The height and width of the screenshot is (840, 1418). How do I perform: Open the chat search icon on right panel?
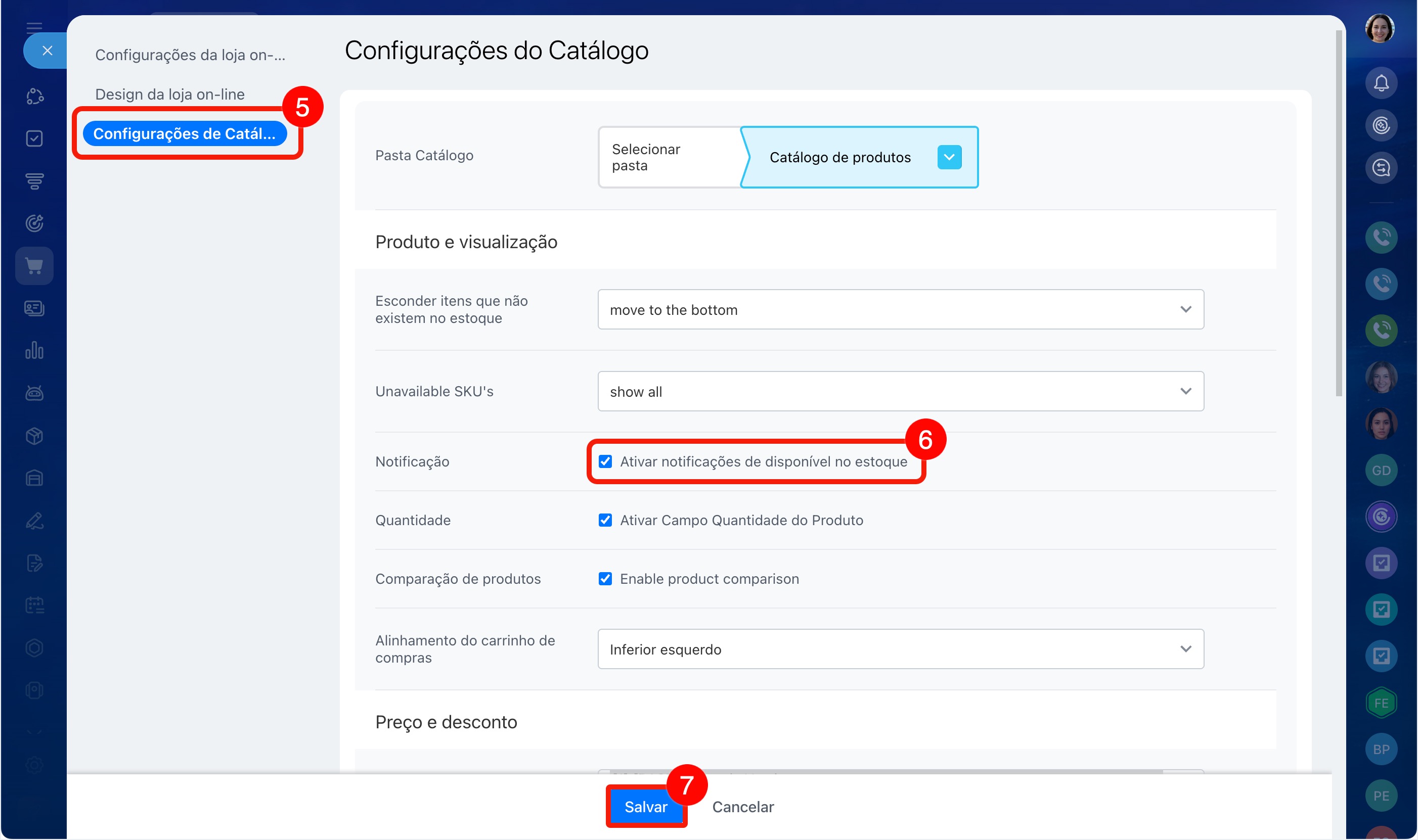[x=1381, y=168]
